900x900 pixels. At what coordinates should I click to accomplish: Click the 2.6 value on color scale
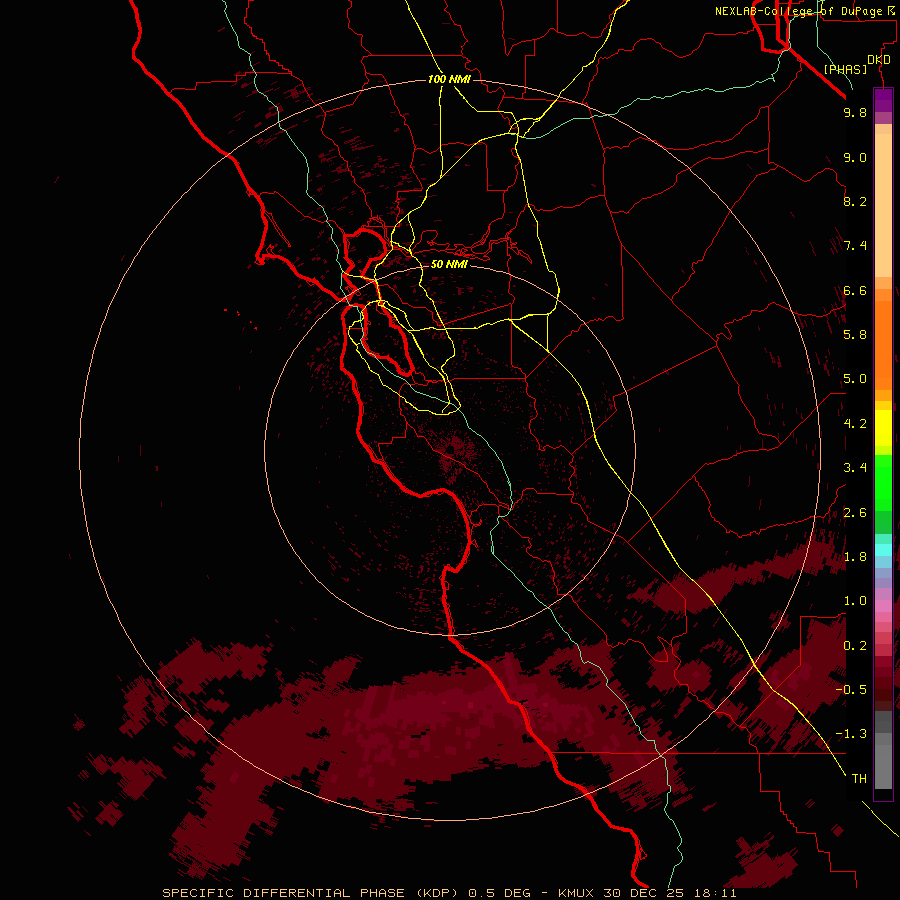pyautogui.click(x=855, y=513)
